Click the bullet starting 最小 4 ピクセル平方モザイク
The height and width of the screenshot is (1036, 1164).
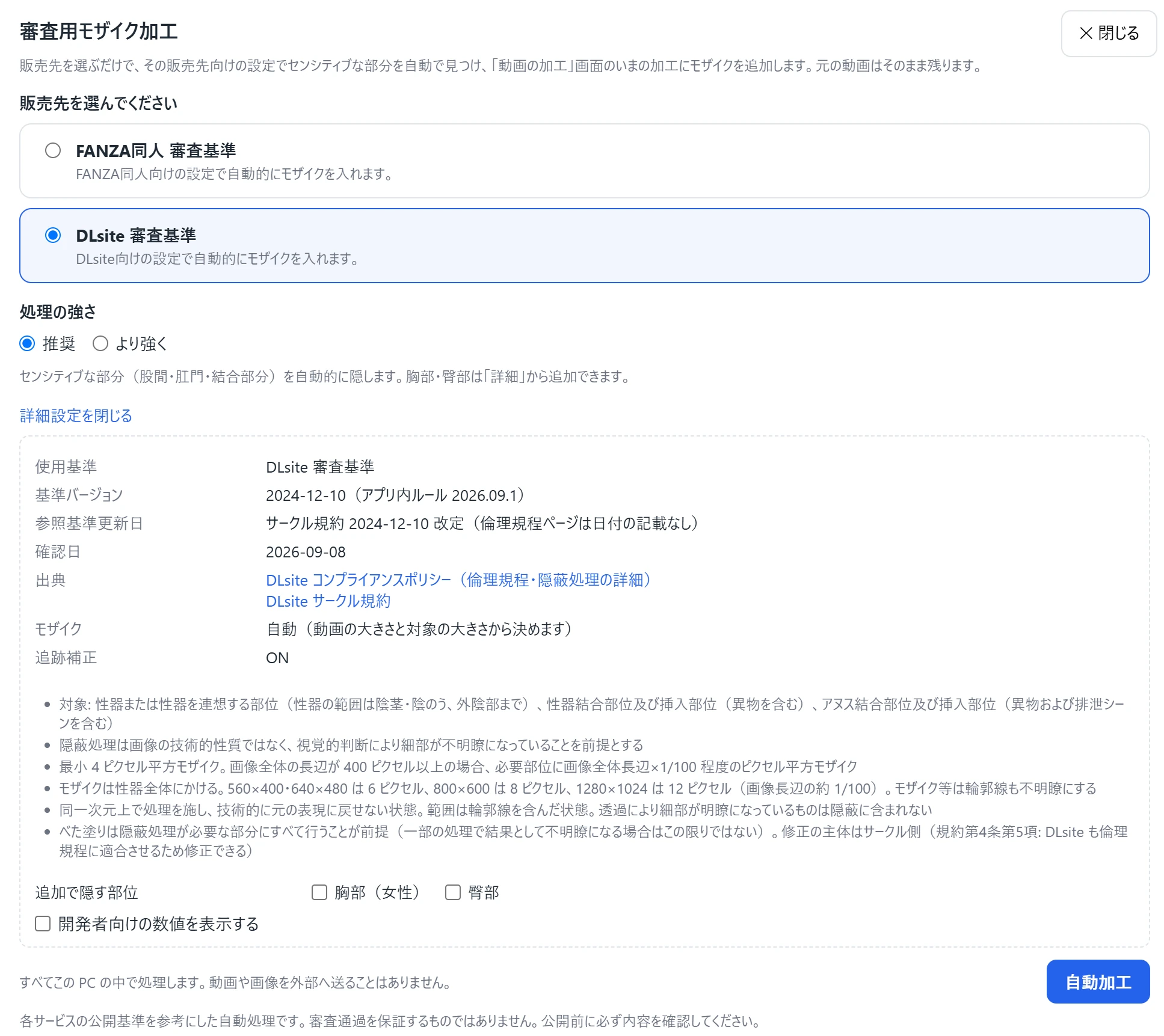[x=458, y=767]
